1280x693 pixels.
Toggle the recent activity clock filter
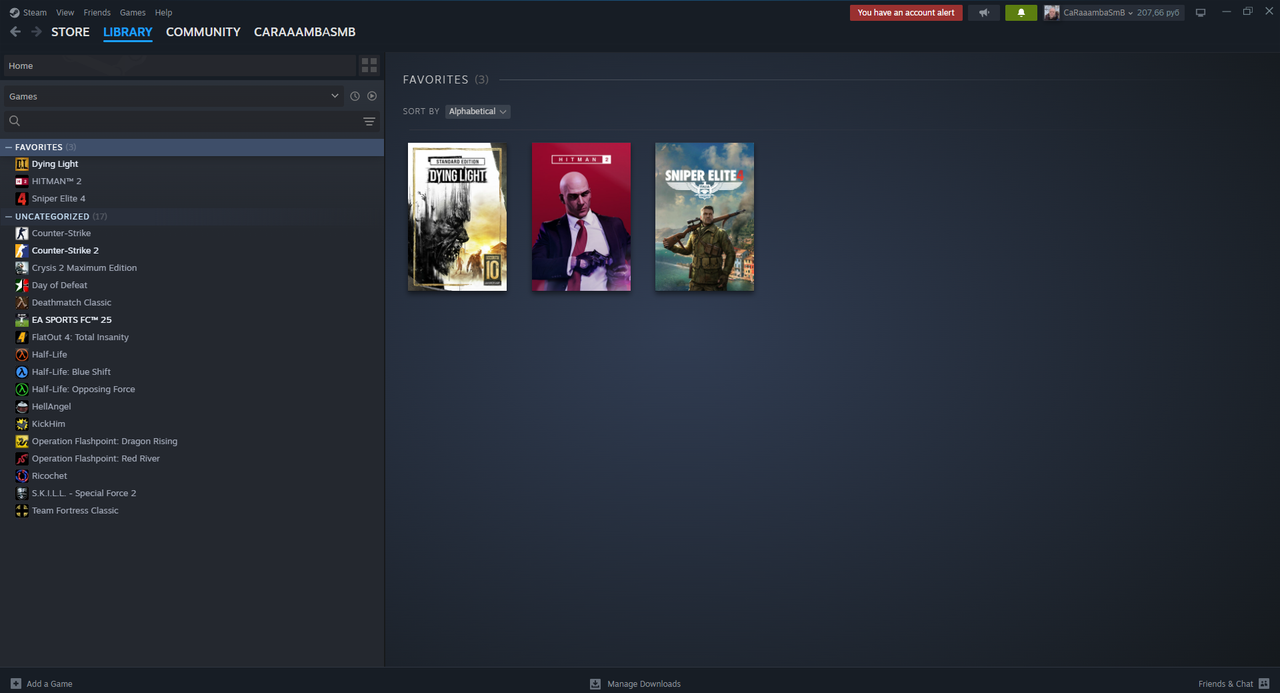tap(354, 96)
